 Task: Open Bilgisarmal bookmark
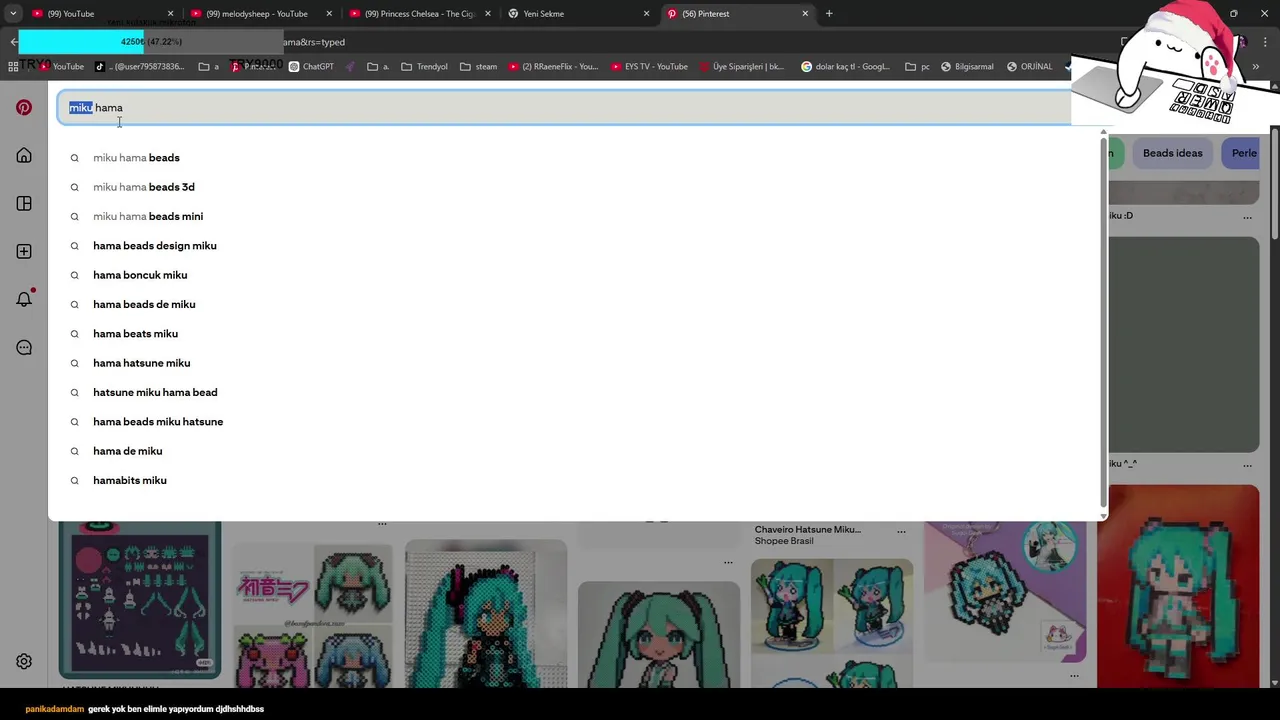tap(967, 66)
